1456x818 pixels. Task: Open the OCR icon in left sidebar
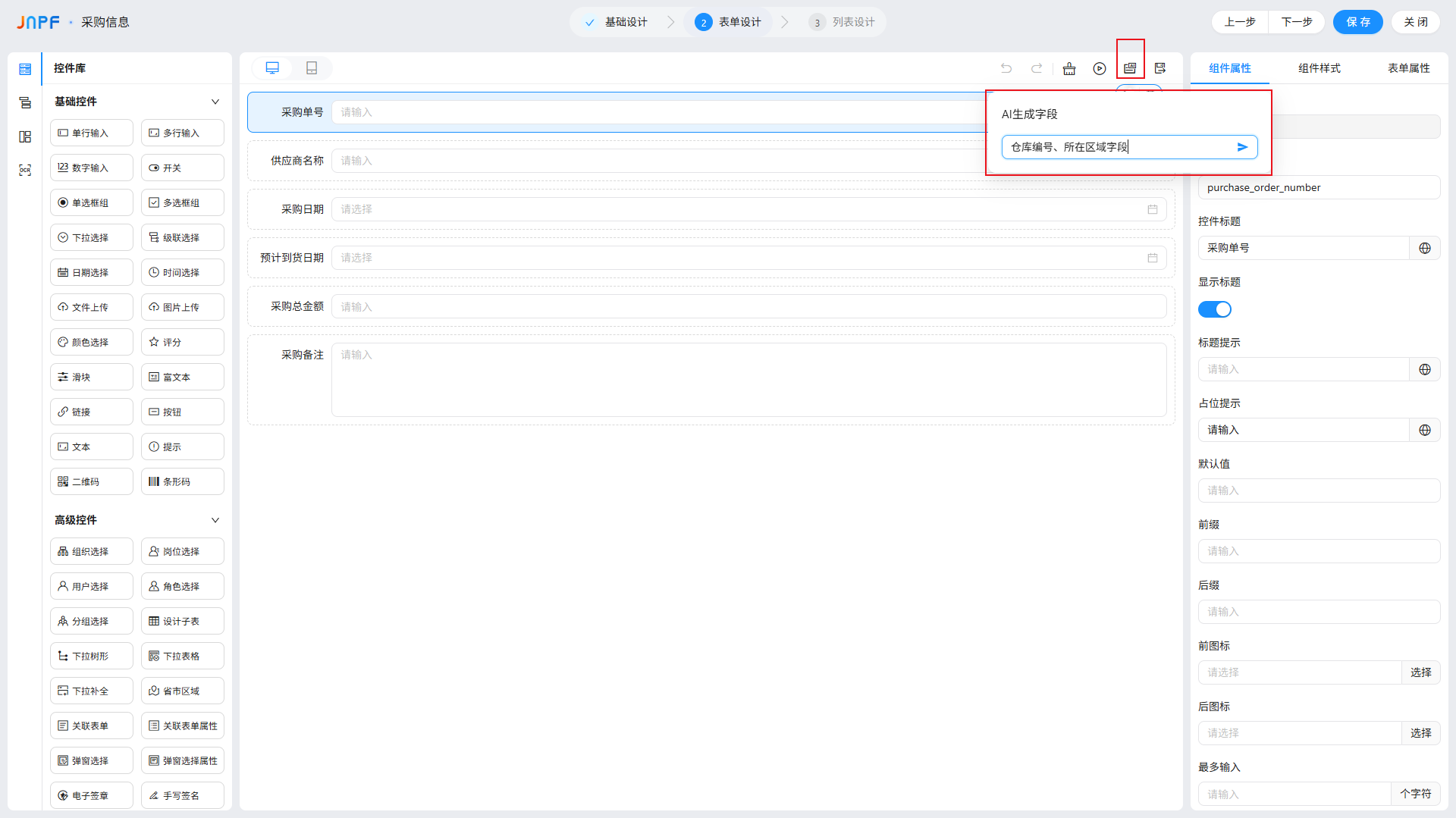(25, 170)
